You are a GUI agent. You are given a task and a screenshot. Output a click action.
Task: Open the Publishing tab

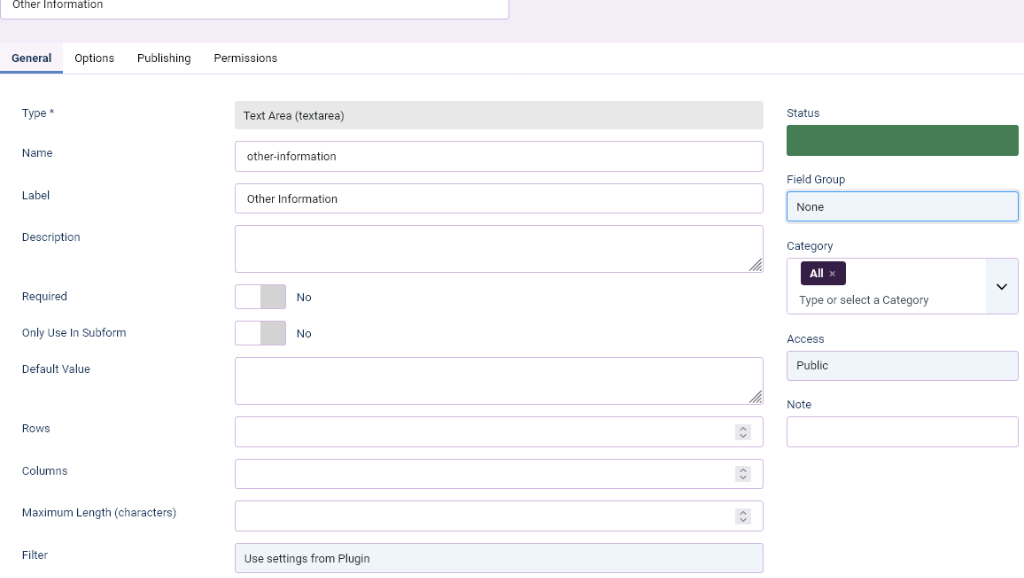(164, 58)
